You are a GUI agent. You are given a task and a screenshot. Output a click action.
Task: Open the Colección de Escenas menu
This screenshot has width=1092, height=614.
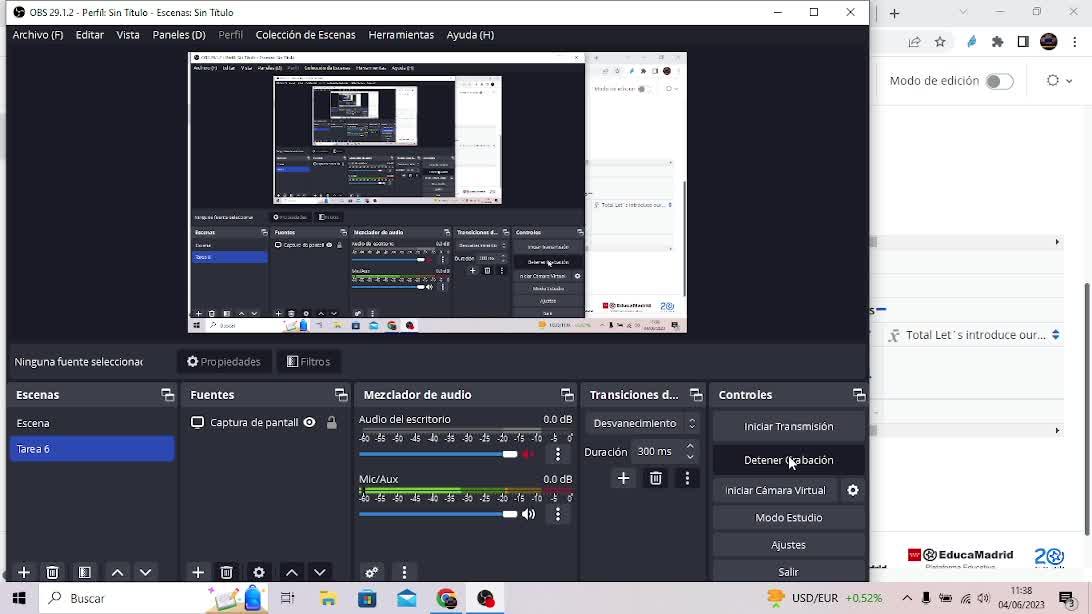pos(305,35)
